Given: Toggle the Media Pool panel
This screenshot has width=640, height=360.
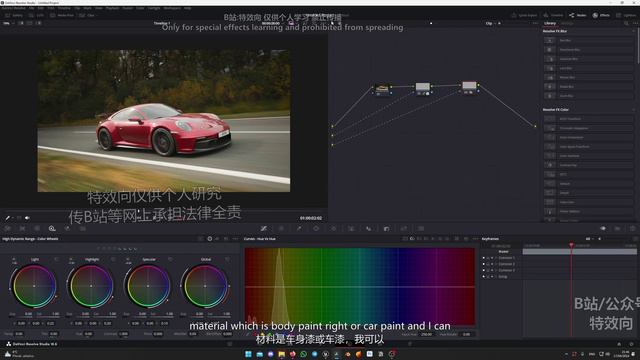Looking at the screenshot, I should 62,15.
